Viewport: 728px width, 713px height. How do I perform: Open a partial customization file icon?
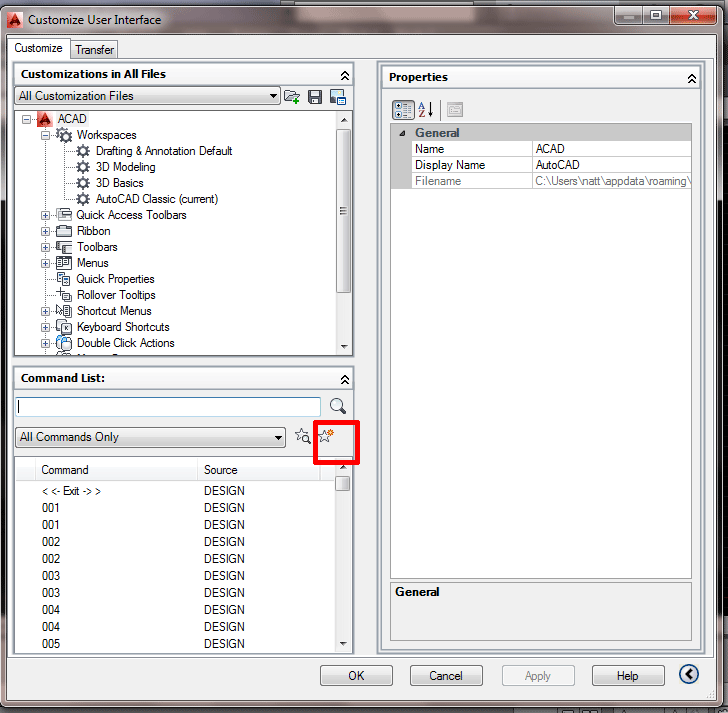[x=292, y=97]
